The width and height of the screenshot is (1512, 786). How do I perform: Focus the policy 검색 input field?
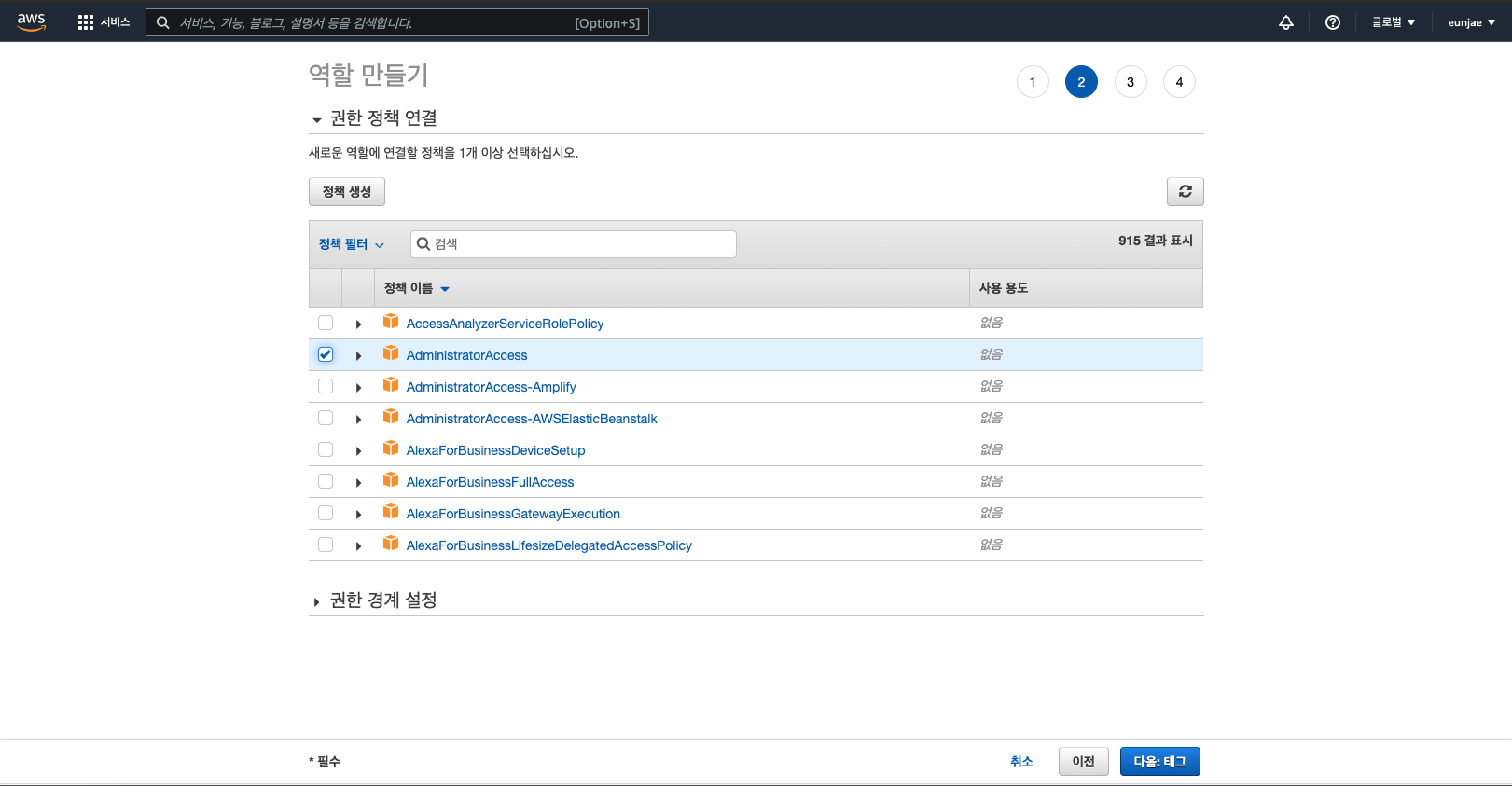tap(574, 244)
